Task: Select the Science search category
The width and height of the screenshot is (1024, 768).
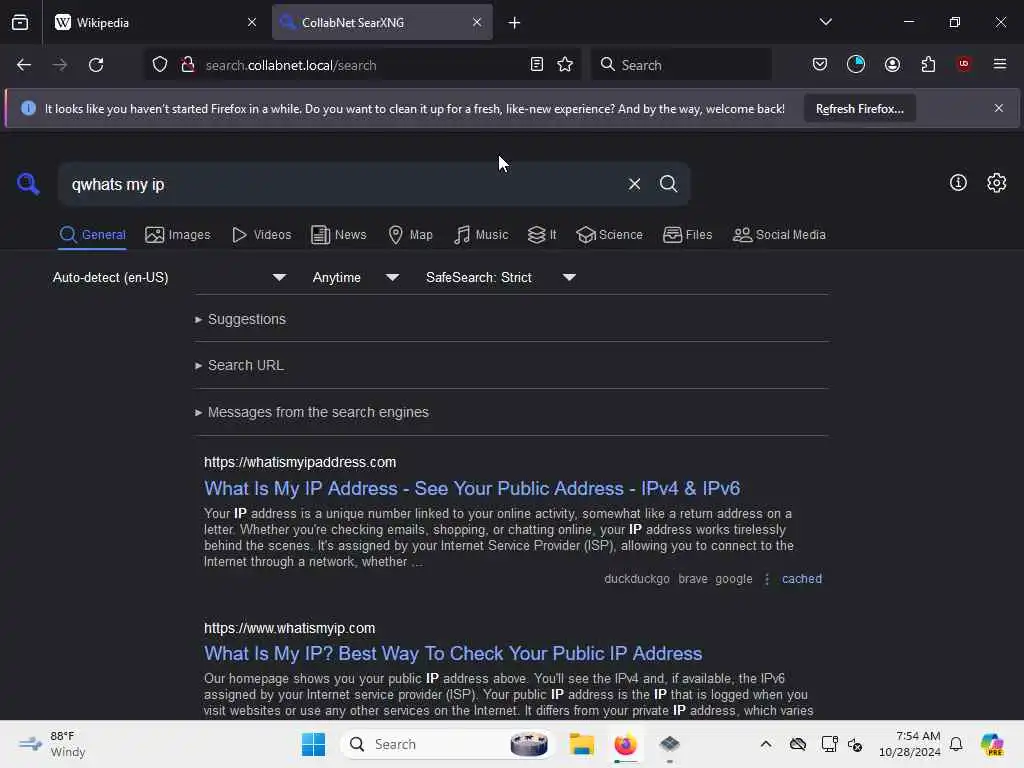Action: (609, 234)
